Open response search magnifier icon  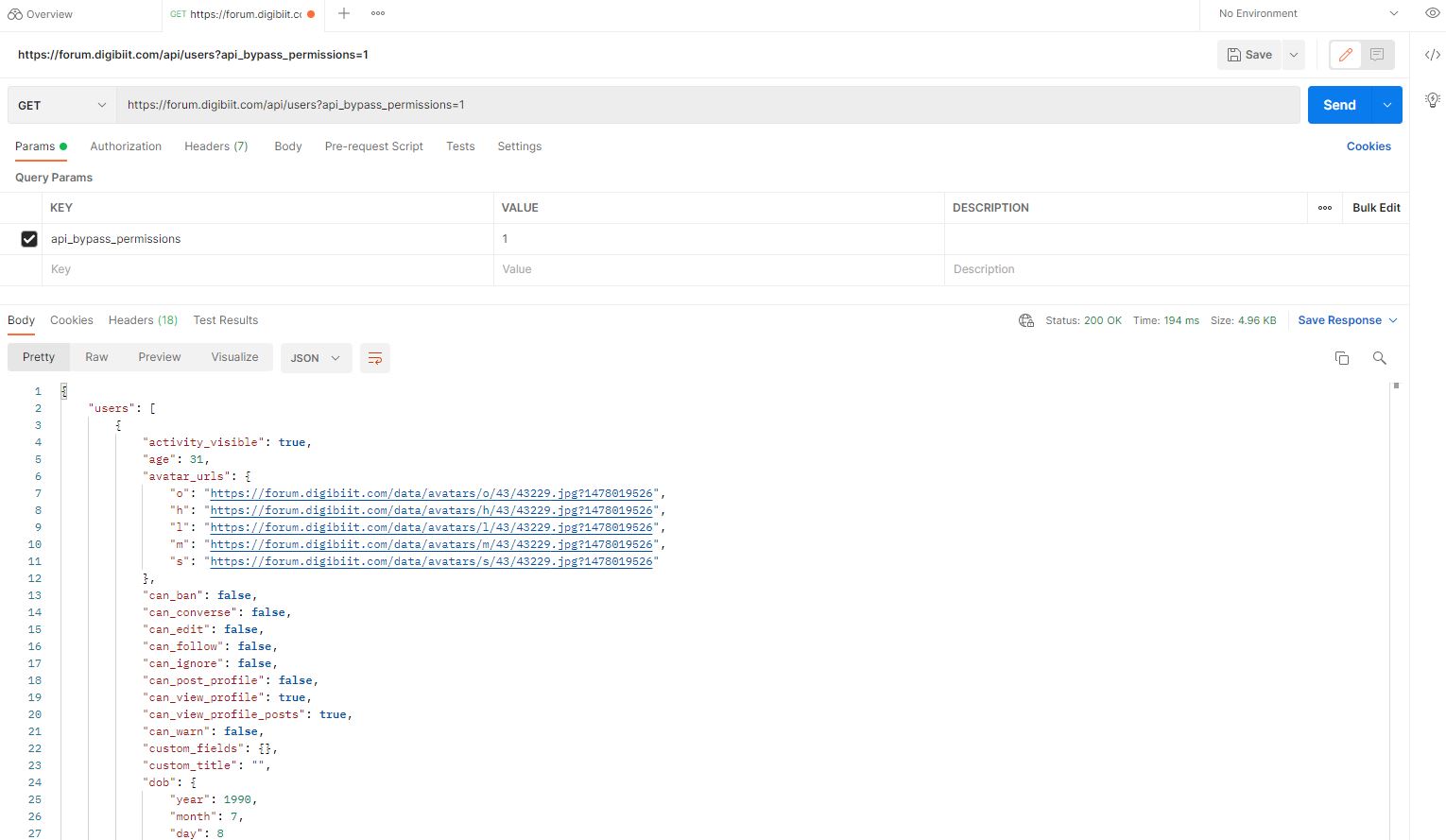click(1380, 358)
